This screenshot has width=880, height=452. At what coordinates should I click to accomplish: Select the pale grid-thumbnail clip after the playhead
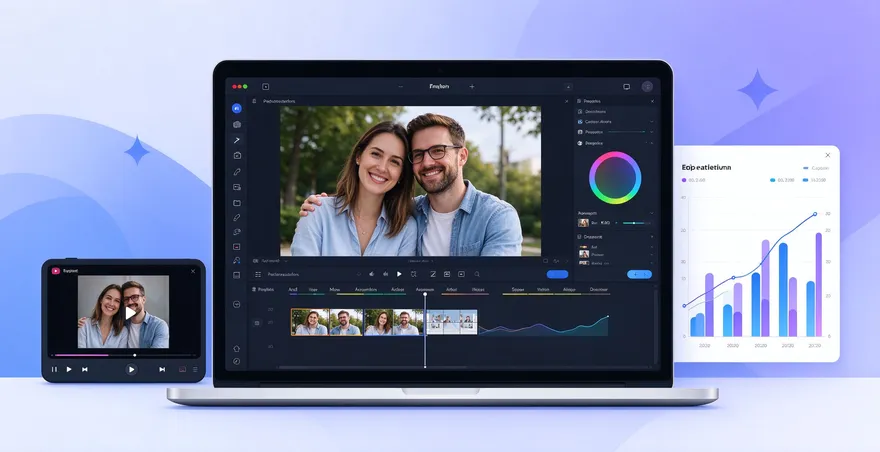coord(452,322)
